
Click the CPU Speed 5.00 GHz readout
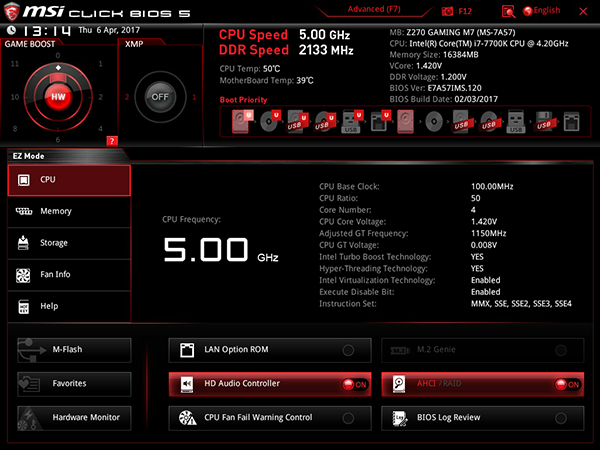click(284, 35)
